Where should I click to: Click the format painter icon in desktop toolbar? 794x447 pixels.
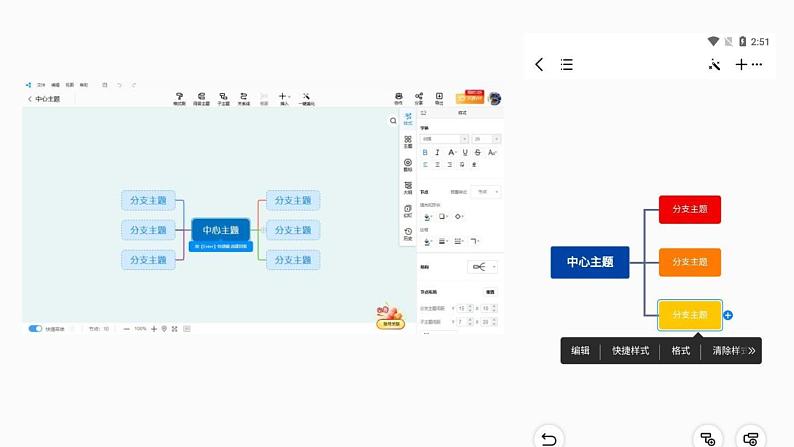(x=179, y=99)
